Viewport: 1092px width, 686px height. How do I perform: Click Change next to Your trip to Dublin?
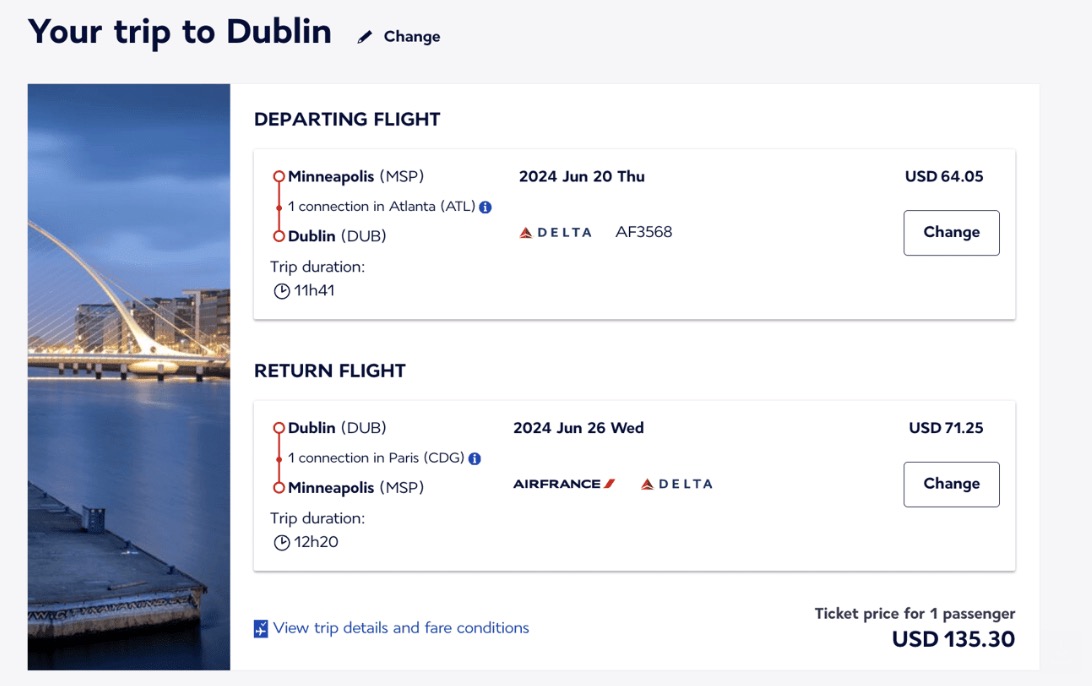tap(412, 36)
